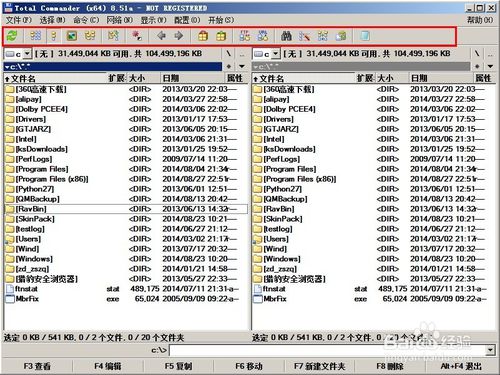Select [Python27] folder in right panel
Screen dimensions: 500x375
click(x=374, y=189)
